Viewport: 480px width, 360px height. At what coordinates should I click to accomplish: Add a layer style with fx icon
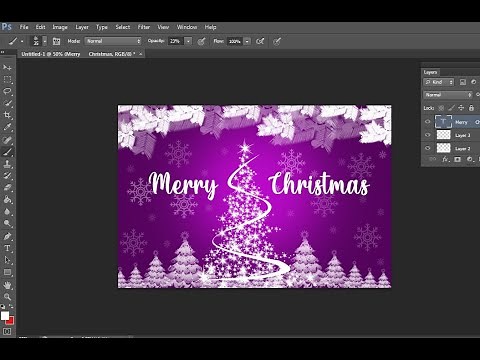[445, 159]
